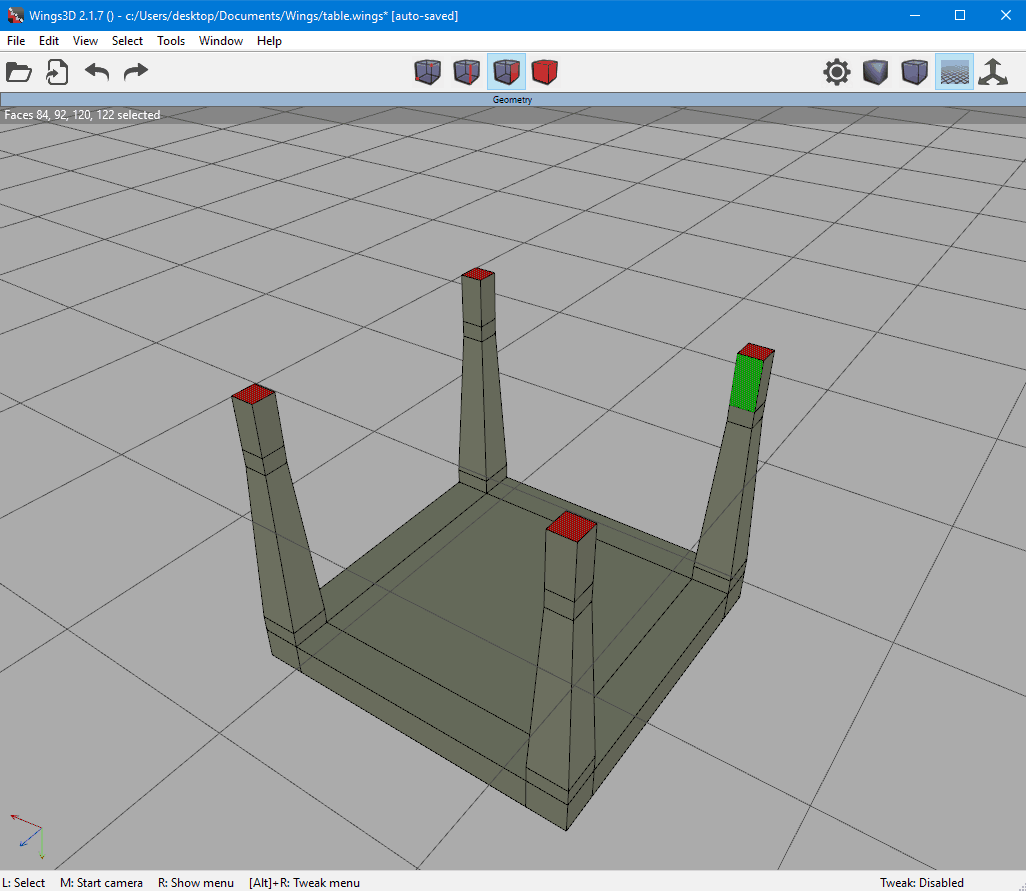Select the face selection mode cube icon
Viewport: 1026px width, 891px height.
506,72
